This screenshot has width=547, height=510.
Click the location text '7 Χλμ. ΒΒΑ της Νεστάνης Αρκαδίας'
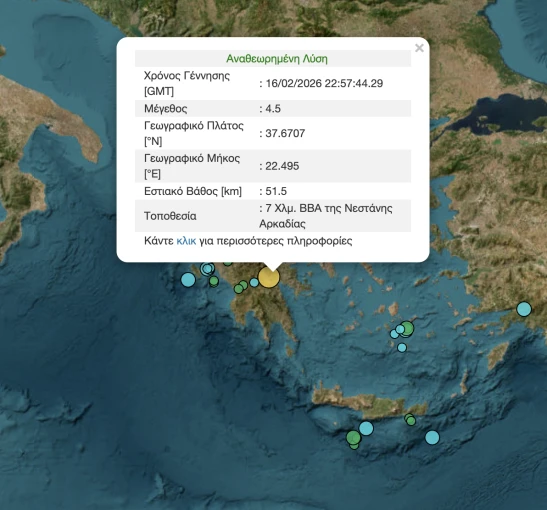326,216
